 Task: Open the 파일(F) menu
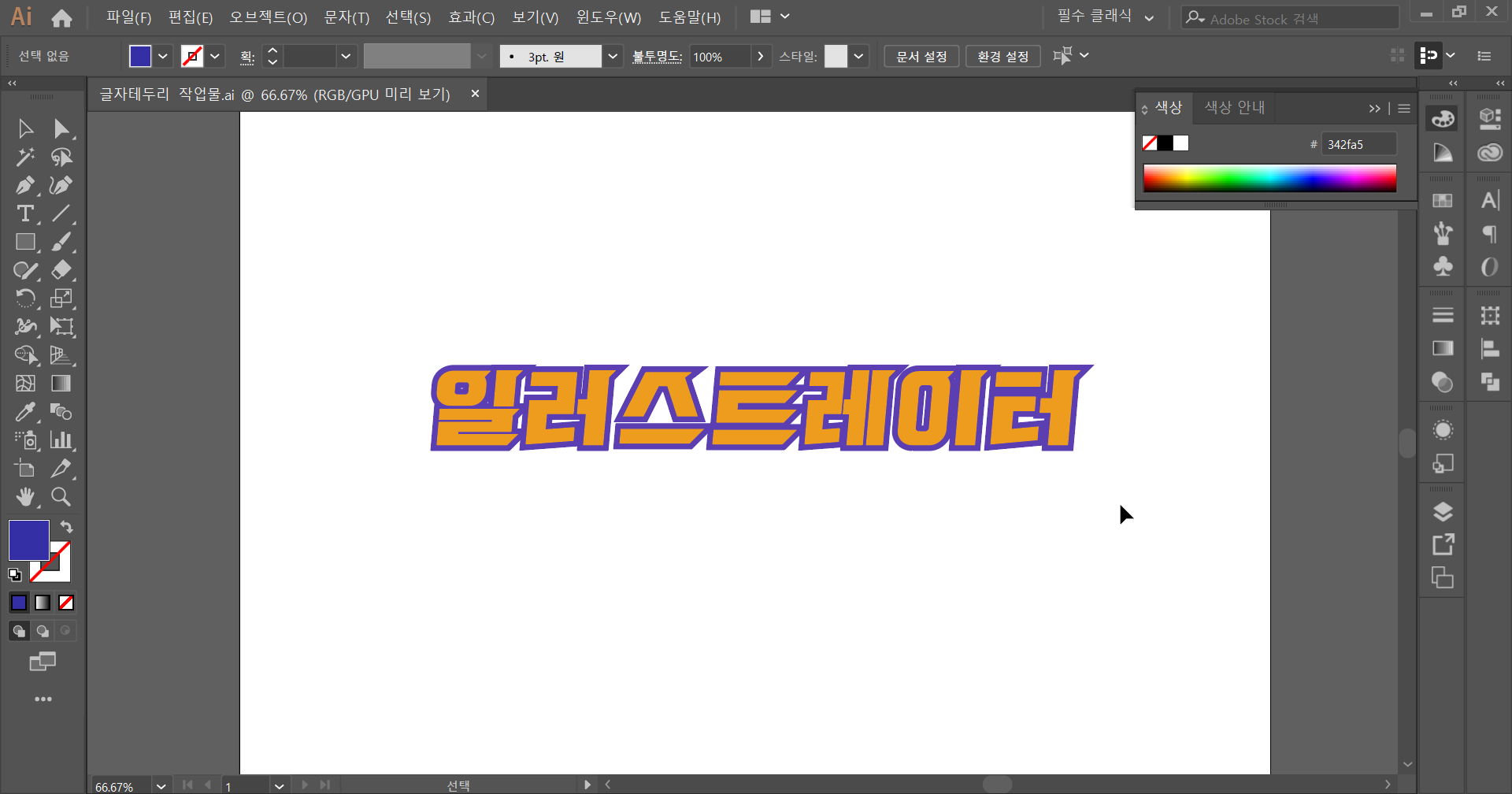[x=128, y=17]
